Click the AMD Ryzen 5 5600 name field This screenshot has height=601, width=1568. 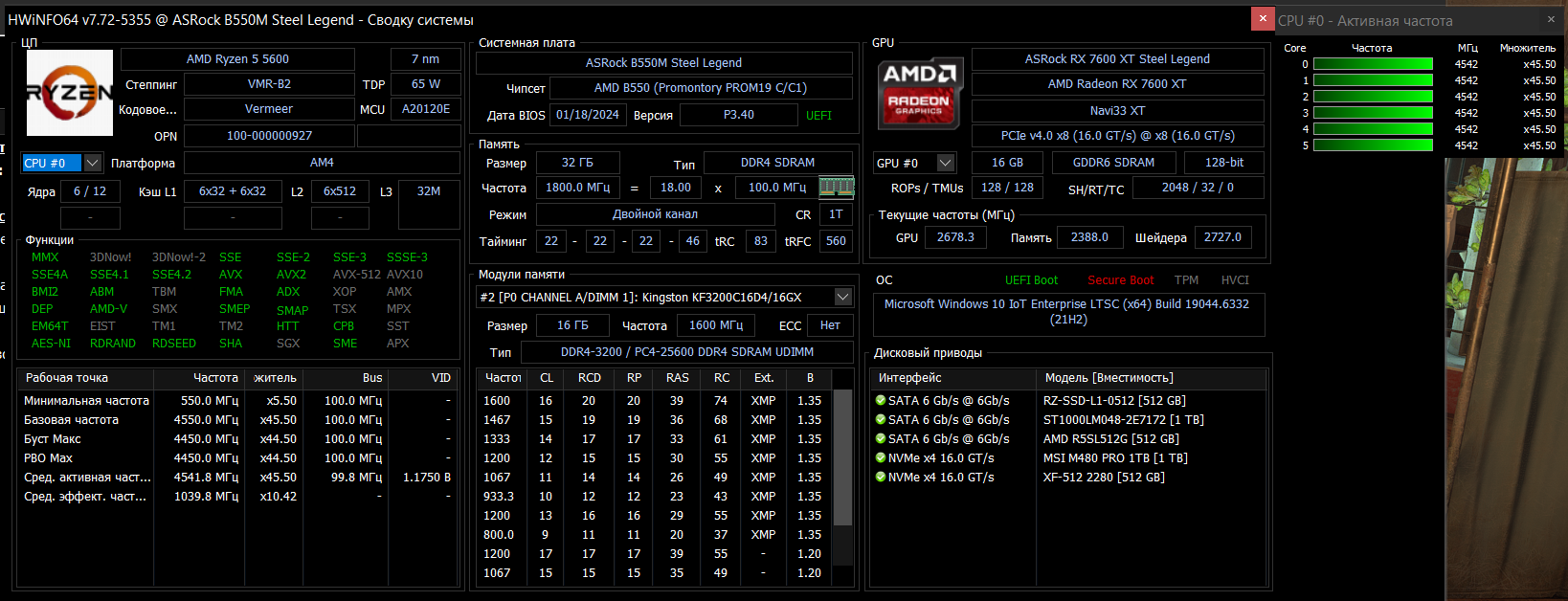click(x=237, y=59)
